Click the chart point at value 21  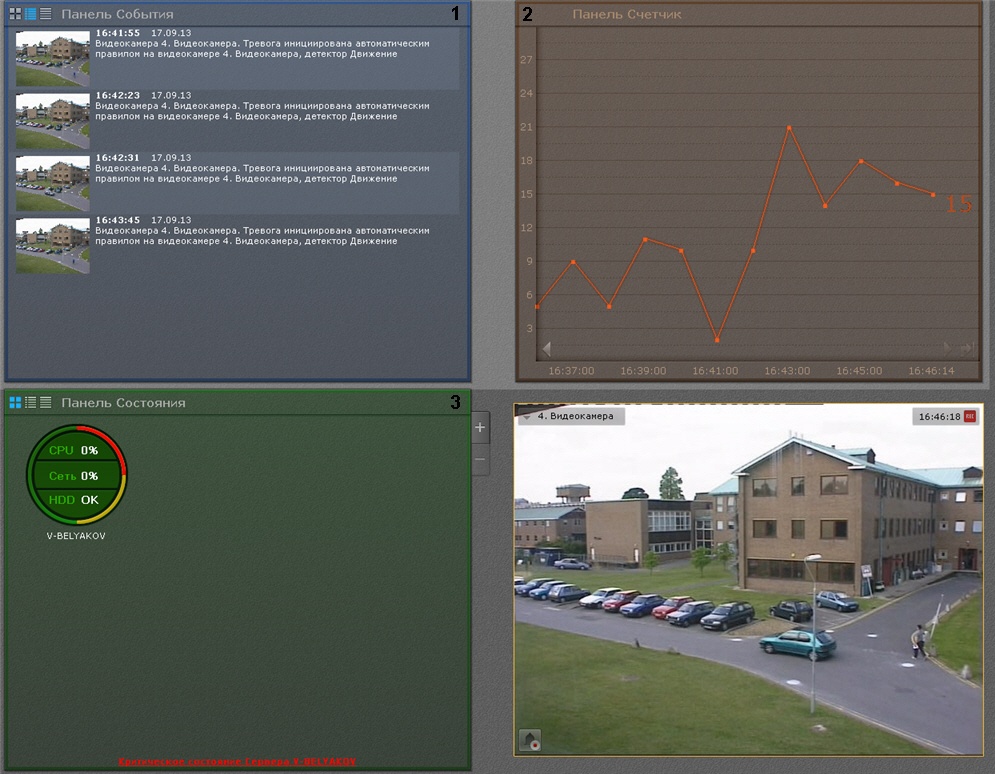pyautogui.click(x=789, y=127)
